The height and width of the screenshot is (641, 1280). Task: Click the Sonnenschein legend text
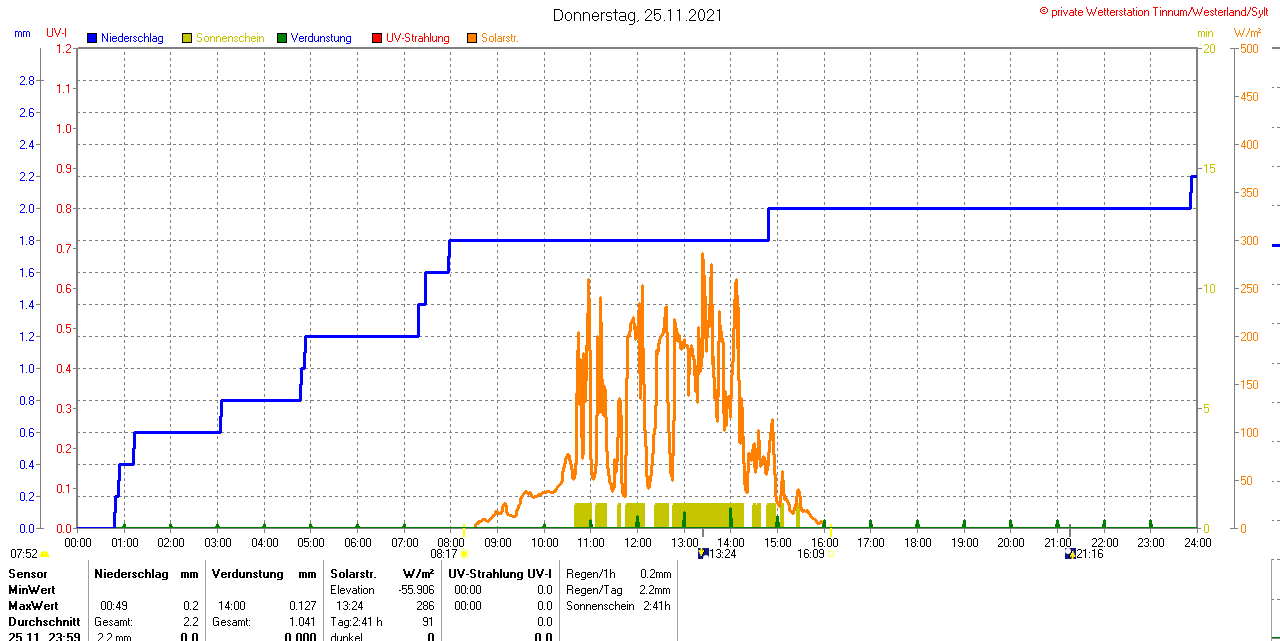click(230, 38)
